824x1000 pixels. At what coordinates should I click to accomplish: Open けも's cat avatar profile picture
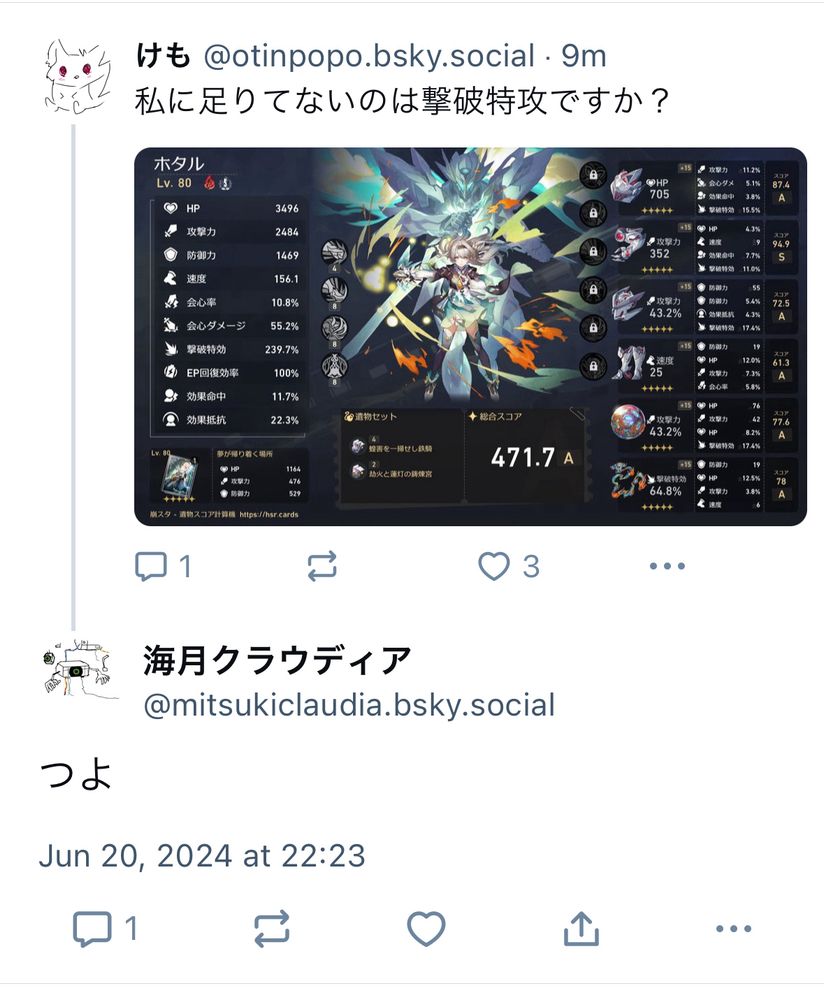tap(77, 77)
